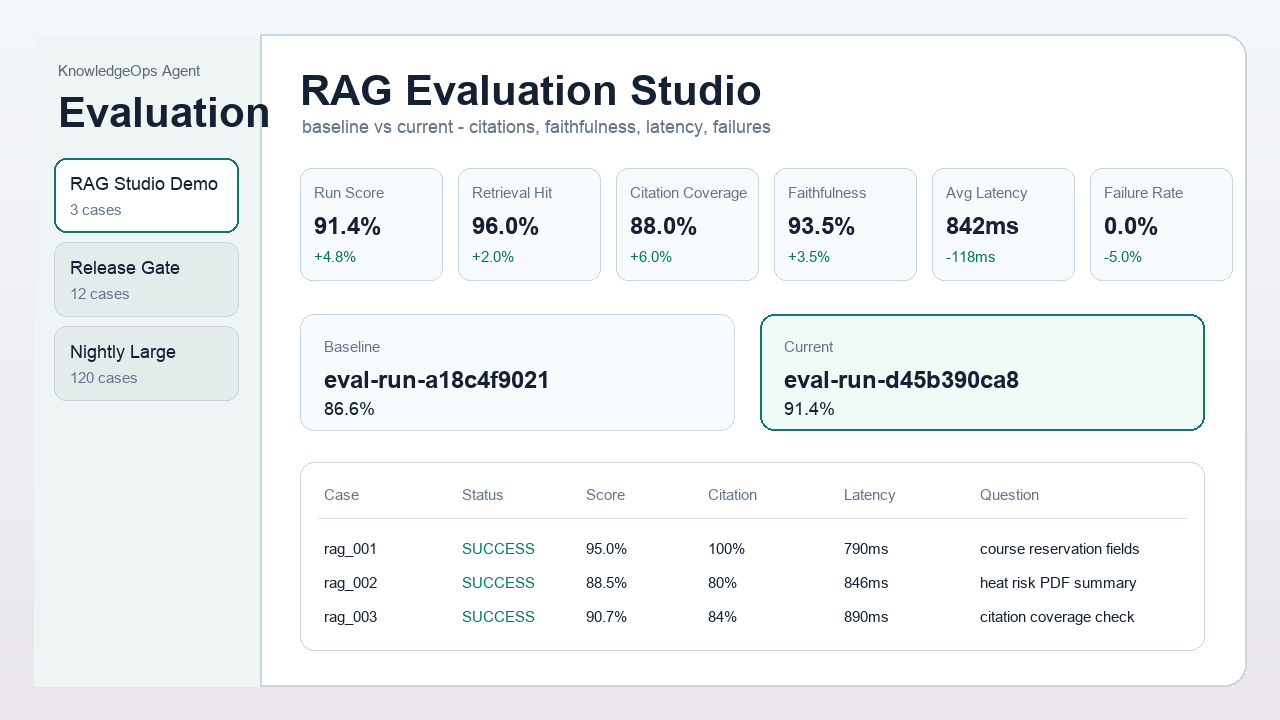
Task: Select the RAG Studio Demo suite
Action: [146, 195]
